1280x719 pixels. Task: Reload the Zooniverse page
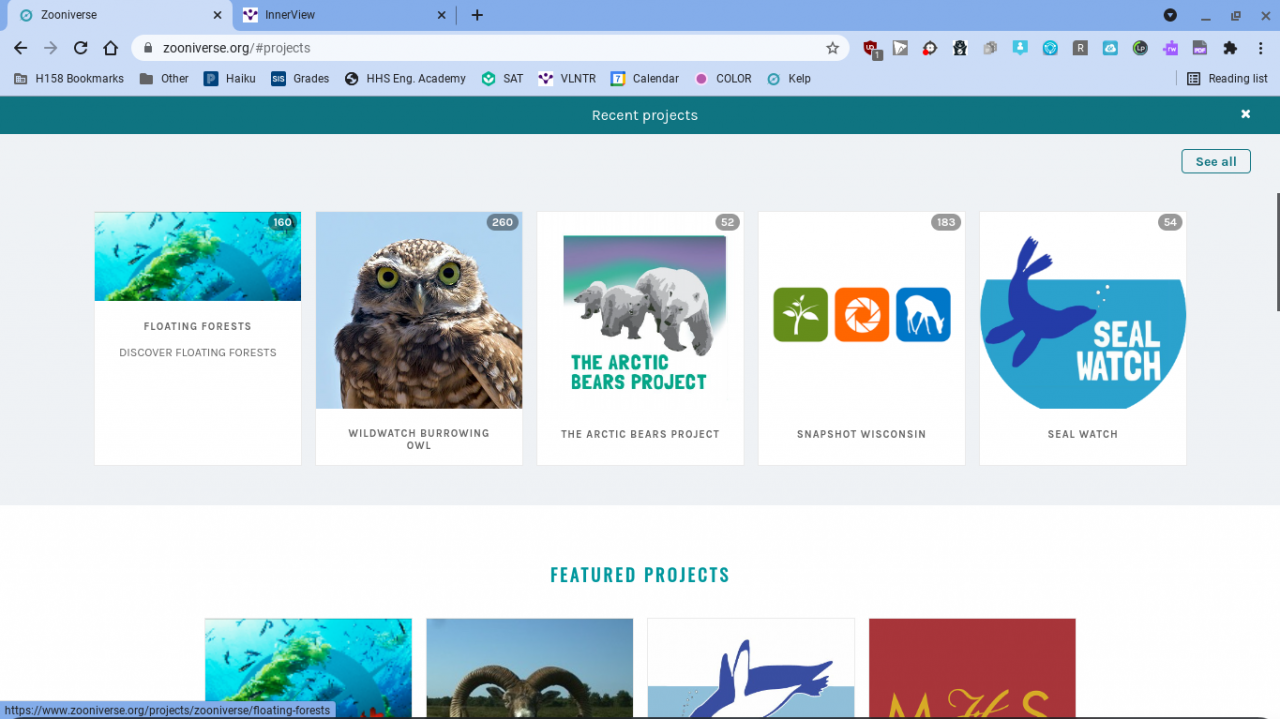tap(80, 48)
